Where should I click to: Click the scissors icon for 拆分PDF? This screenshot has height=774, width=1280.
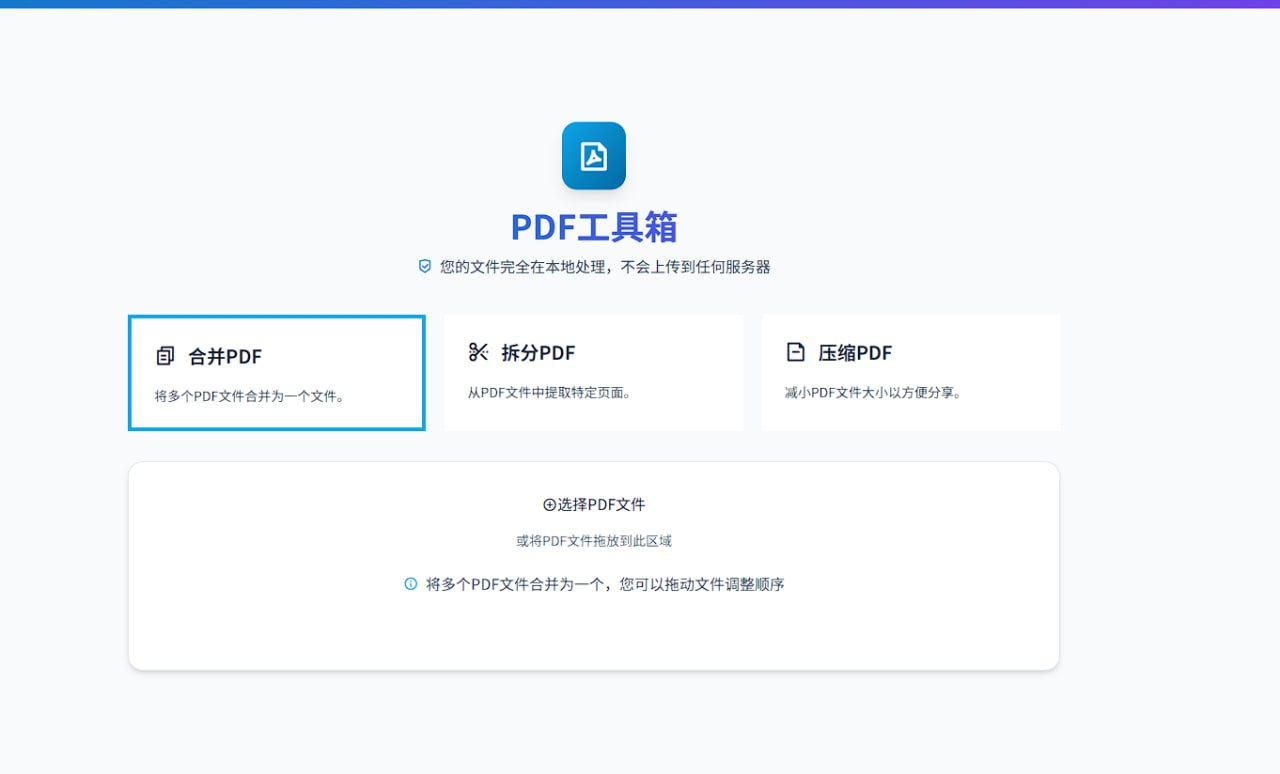[479, 352]
